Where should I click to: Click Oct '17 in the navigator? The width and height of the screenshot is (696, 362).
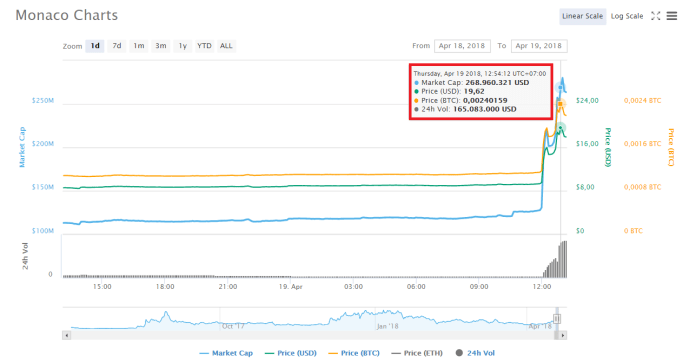[233, 327]
